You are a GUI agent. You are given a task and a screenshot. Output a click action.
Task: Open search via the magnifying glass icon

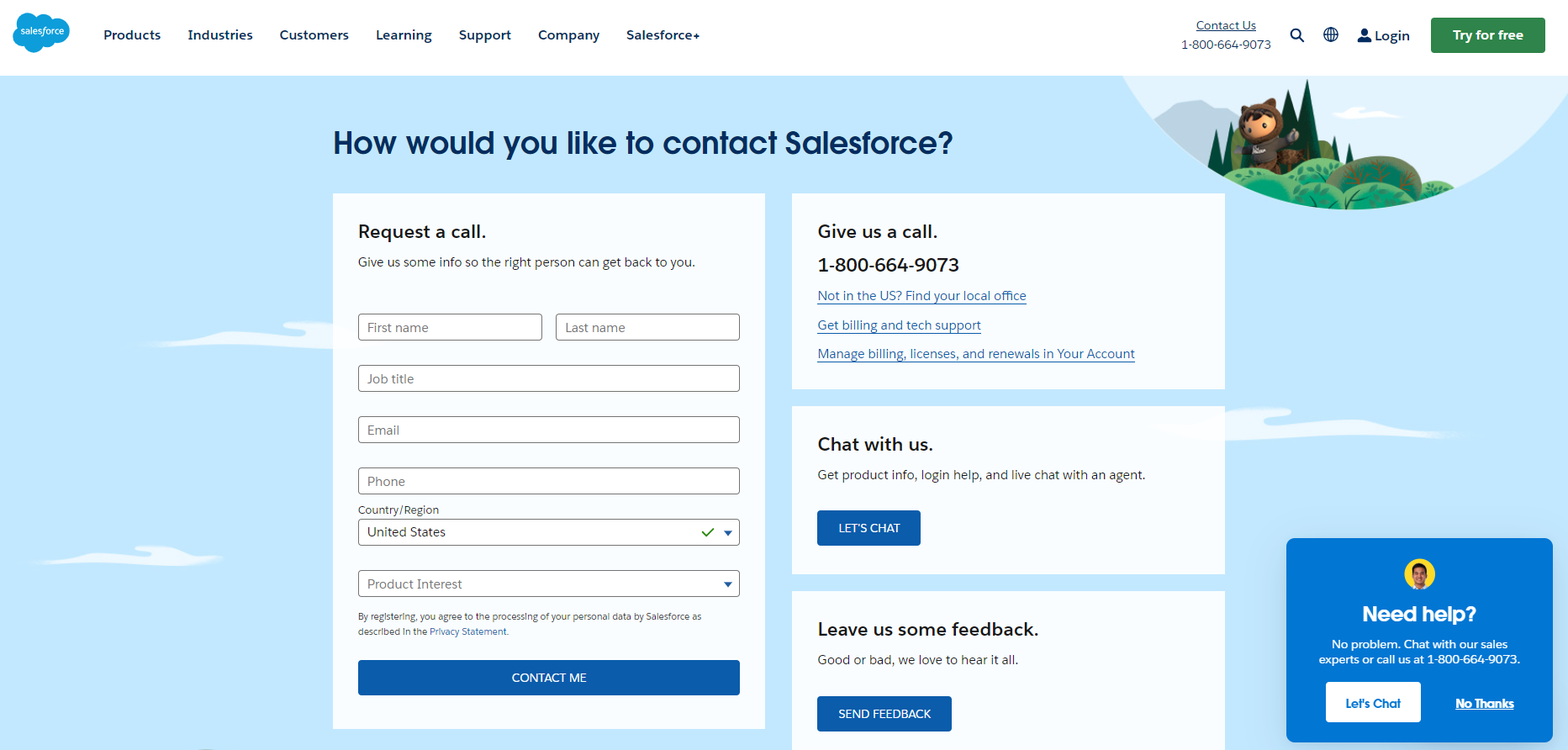1297,35
